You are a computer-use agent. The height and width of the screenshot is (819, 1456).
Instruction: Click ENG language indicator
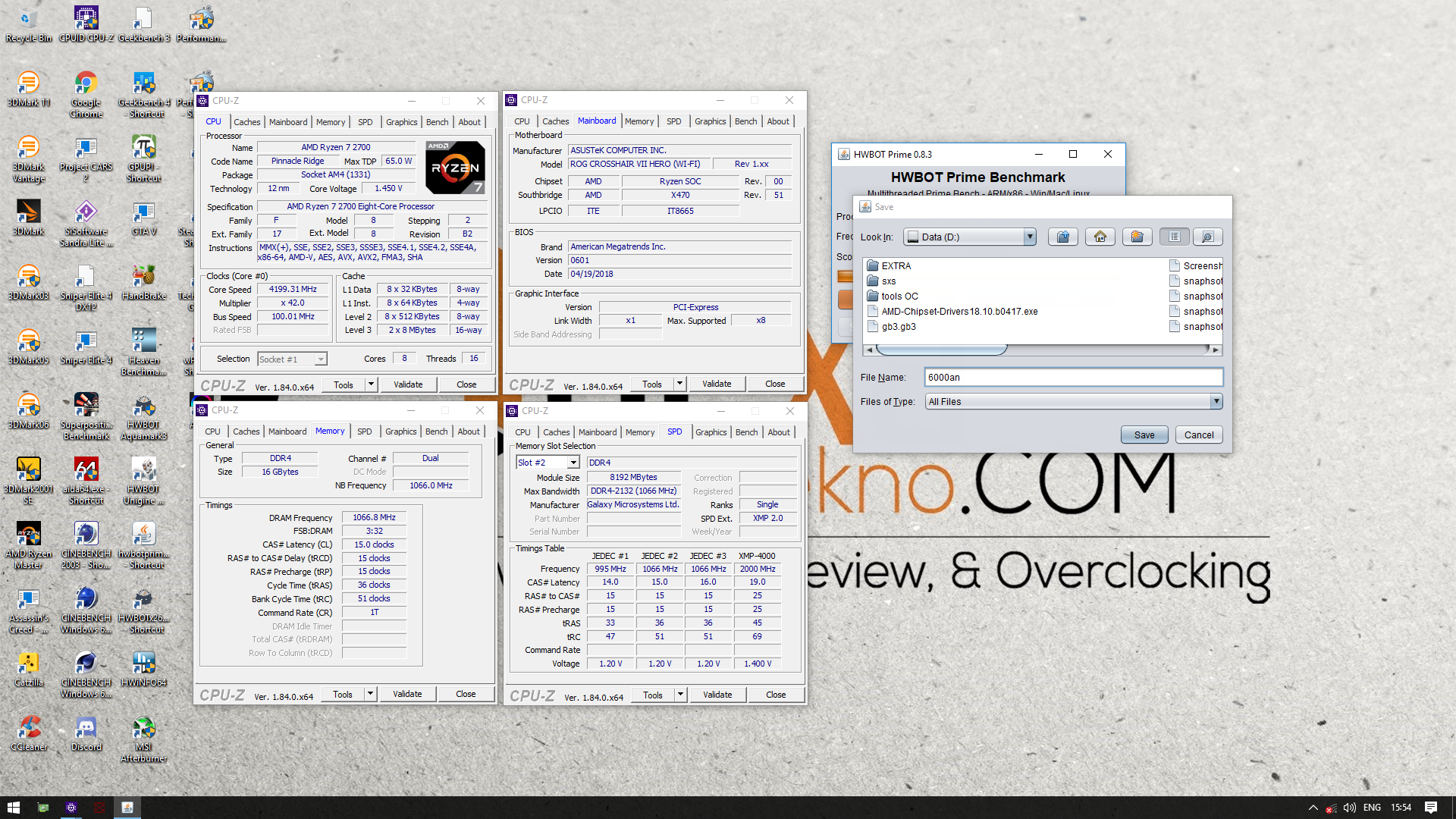pos(1372,808)
